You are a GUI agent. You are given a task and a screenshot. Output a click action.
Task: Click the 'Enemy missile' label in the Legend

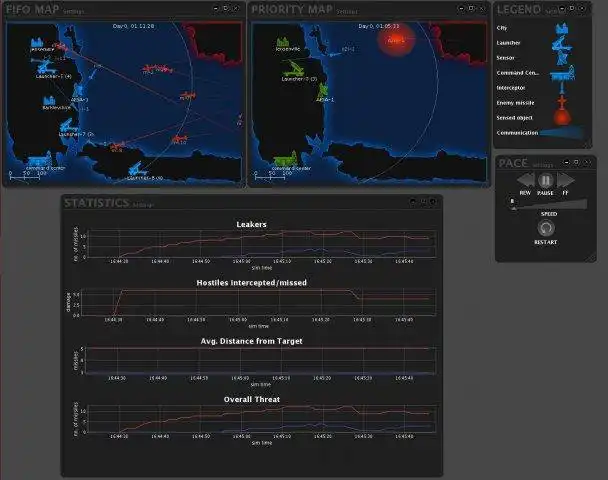515,103
